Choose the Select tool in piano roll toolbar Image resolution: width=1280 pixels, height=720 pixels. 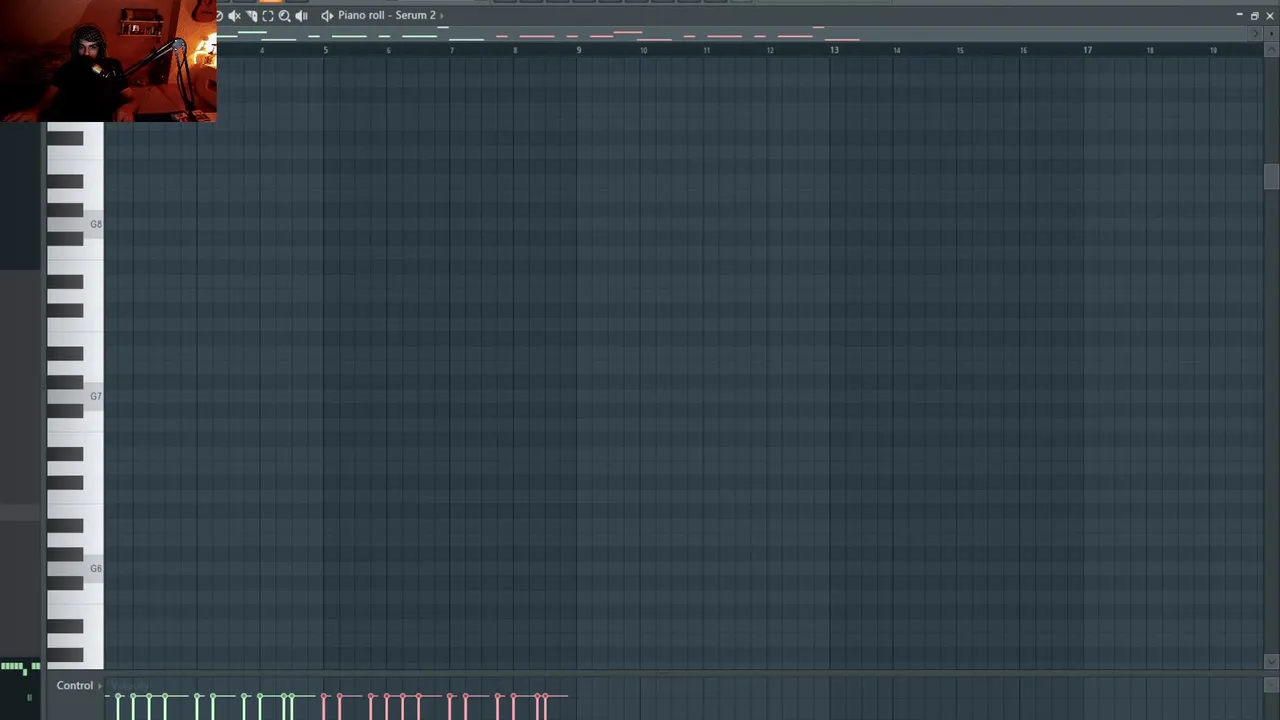point(268,15)
